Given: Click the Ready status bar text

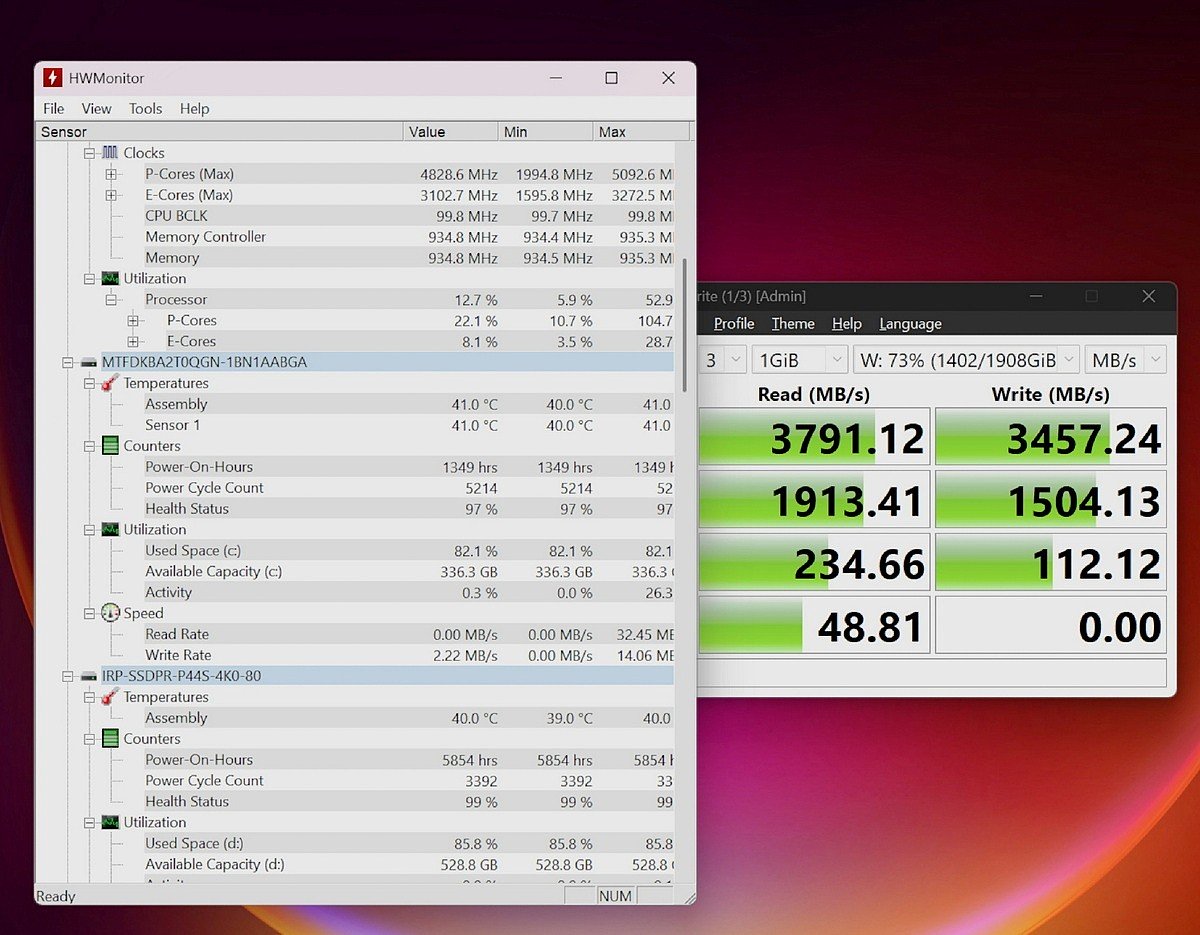Looking at the screenshot, I should tap(56, 896).
